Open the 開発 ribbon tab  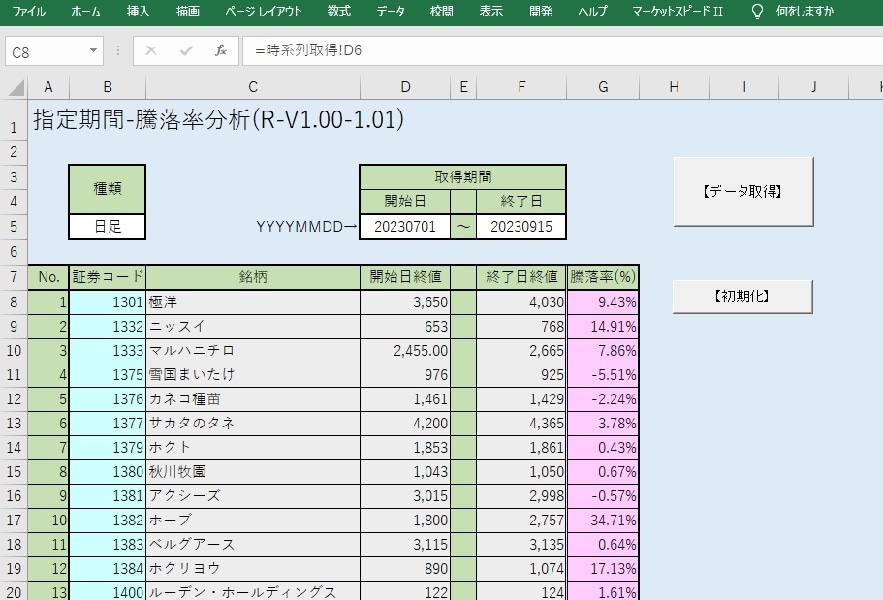tap(541, 11)
